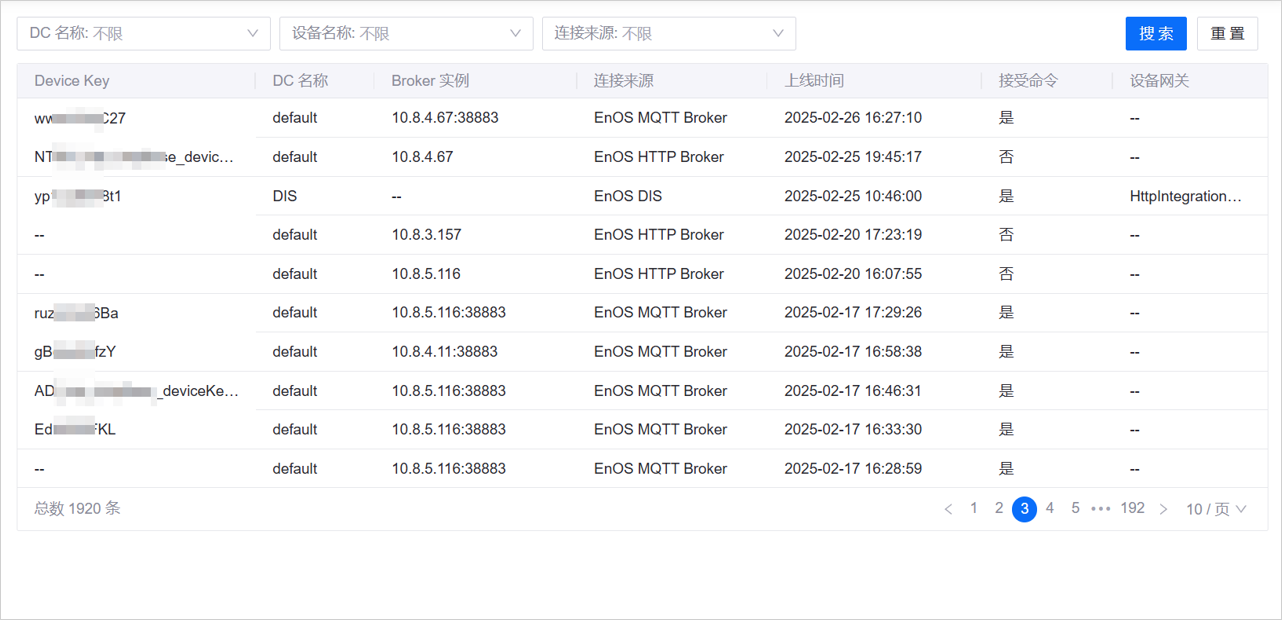Open the 连接来源 filter dropdown
Screen dimensions: 1282x620
point(668,33)
